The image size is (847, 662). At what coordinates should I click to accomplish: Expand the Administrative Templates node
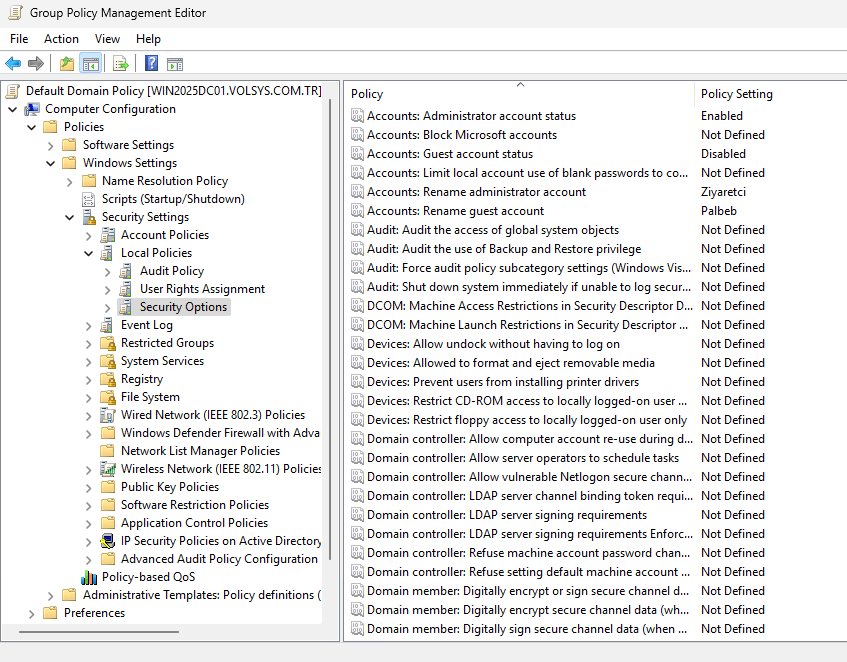click(x=51, y=595)
